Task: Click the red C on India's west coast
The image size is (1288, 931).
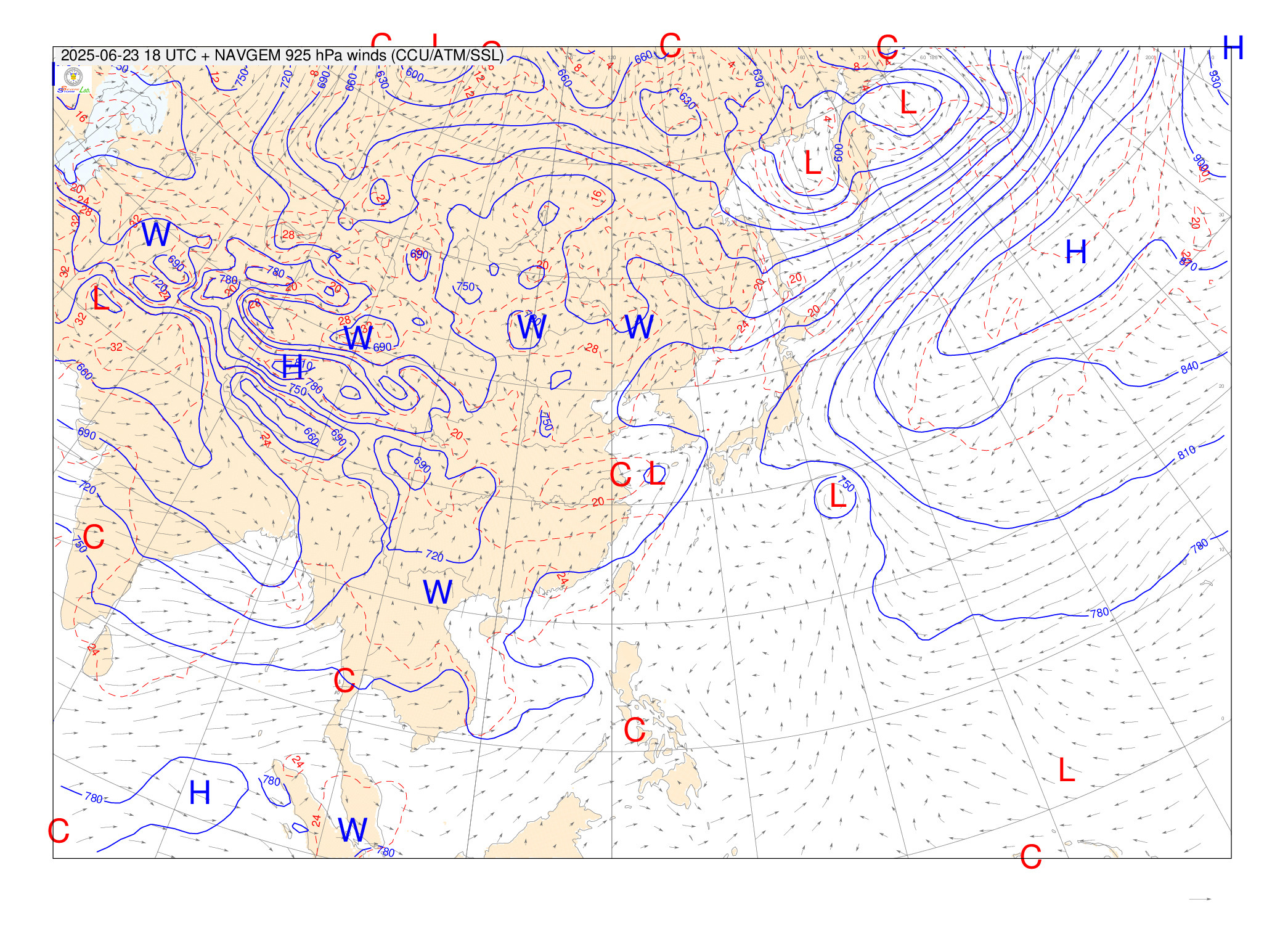Action: tap(93, 537)
